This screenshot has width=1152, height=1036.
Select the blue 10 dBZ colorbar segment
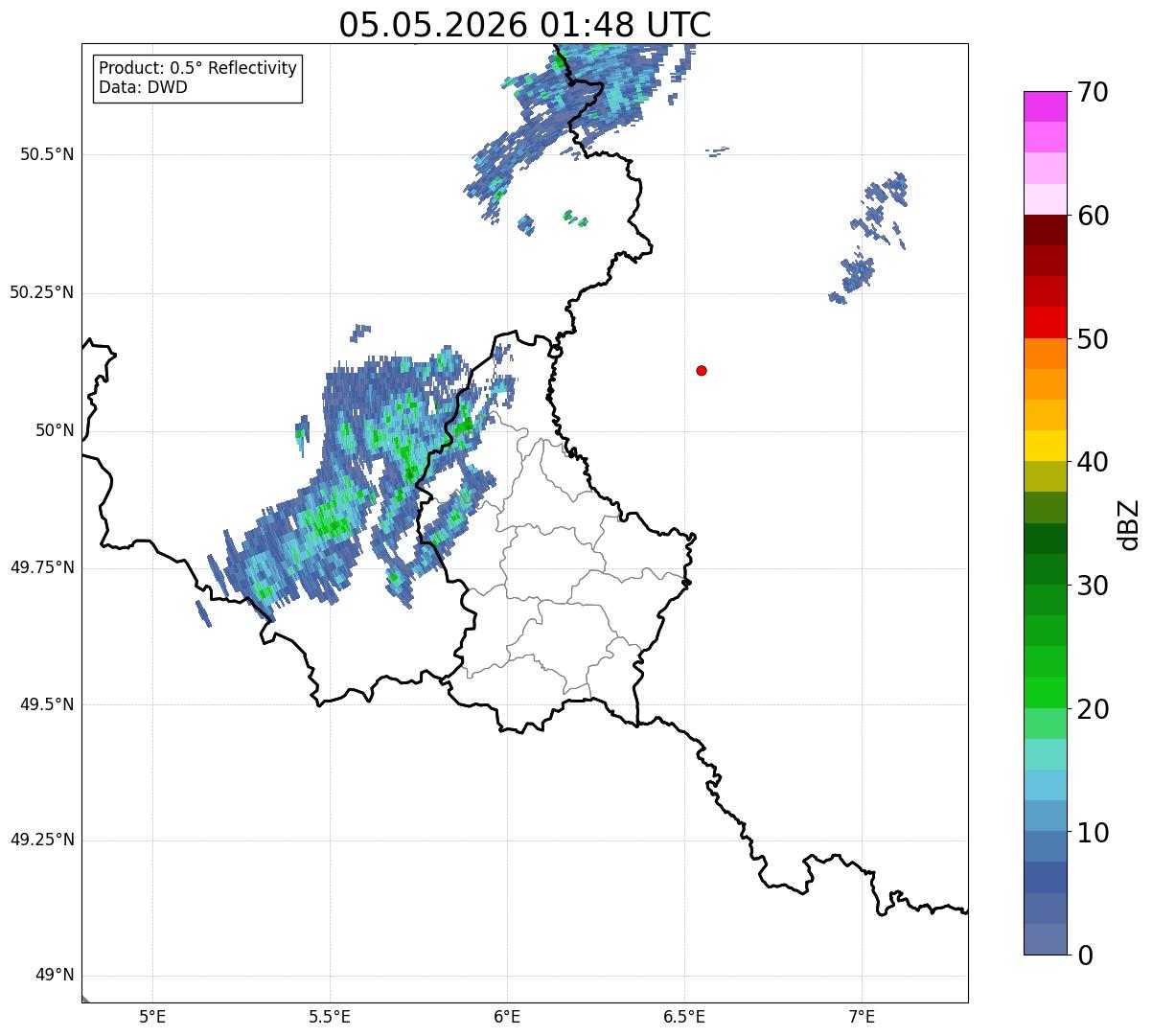(1052, 816)
